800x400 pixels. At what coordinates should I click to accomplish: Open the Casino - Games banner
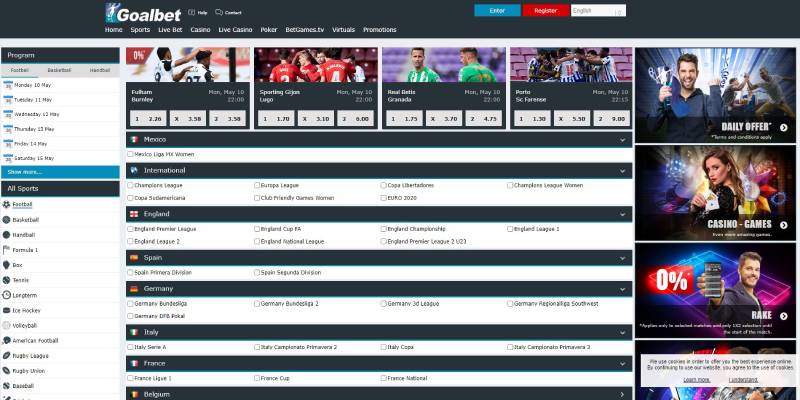pyautogui.click(x=715, y=193)
